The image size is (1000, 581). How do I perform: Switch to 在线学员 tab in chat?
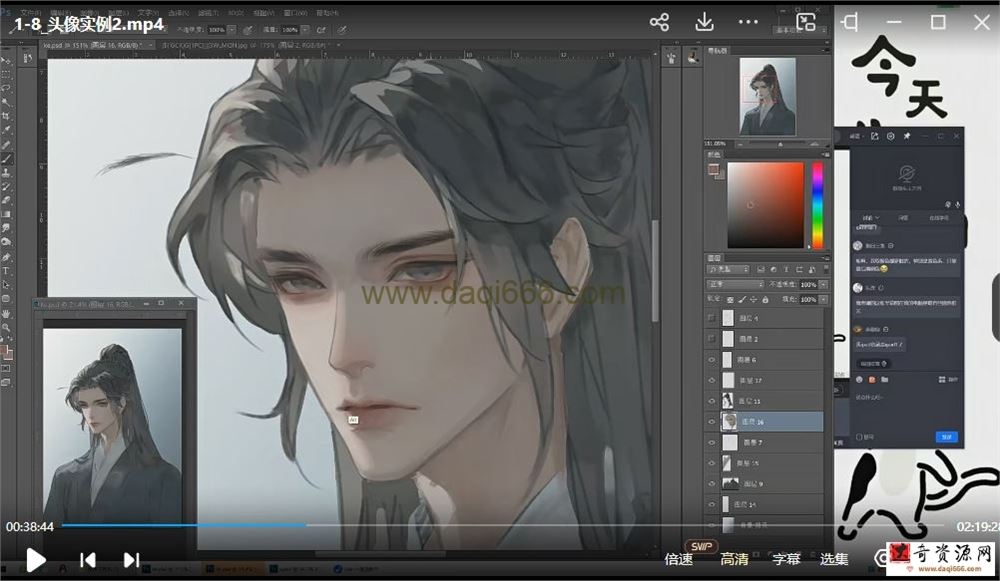tap(939, 217)
